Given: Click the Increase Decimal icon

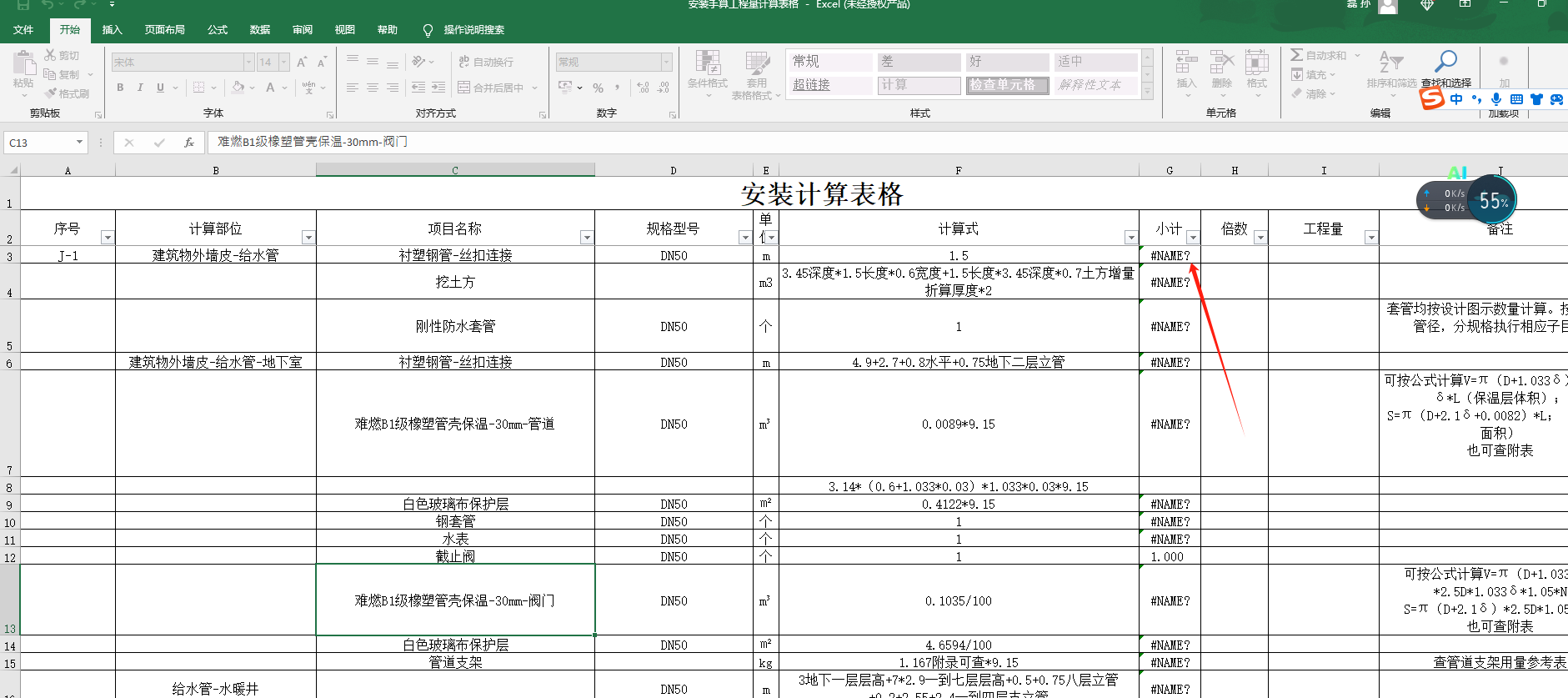Looking at the screenshot, I should click(x=643, y=87).
